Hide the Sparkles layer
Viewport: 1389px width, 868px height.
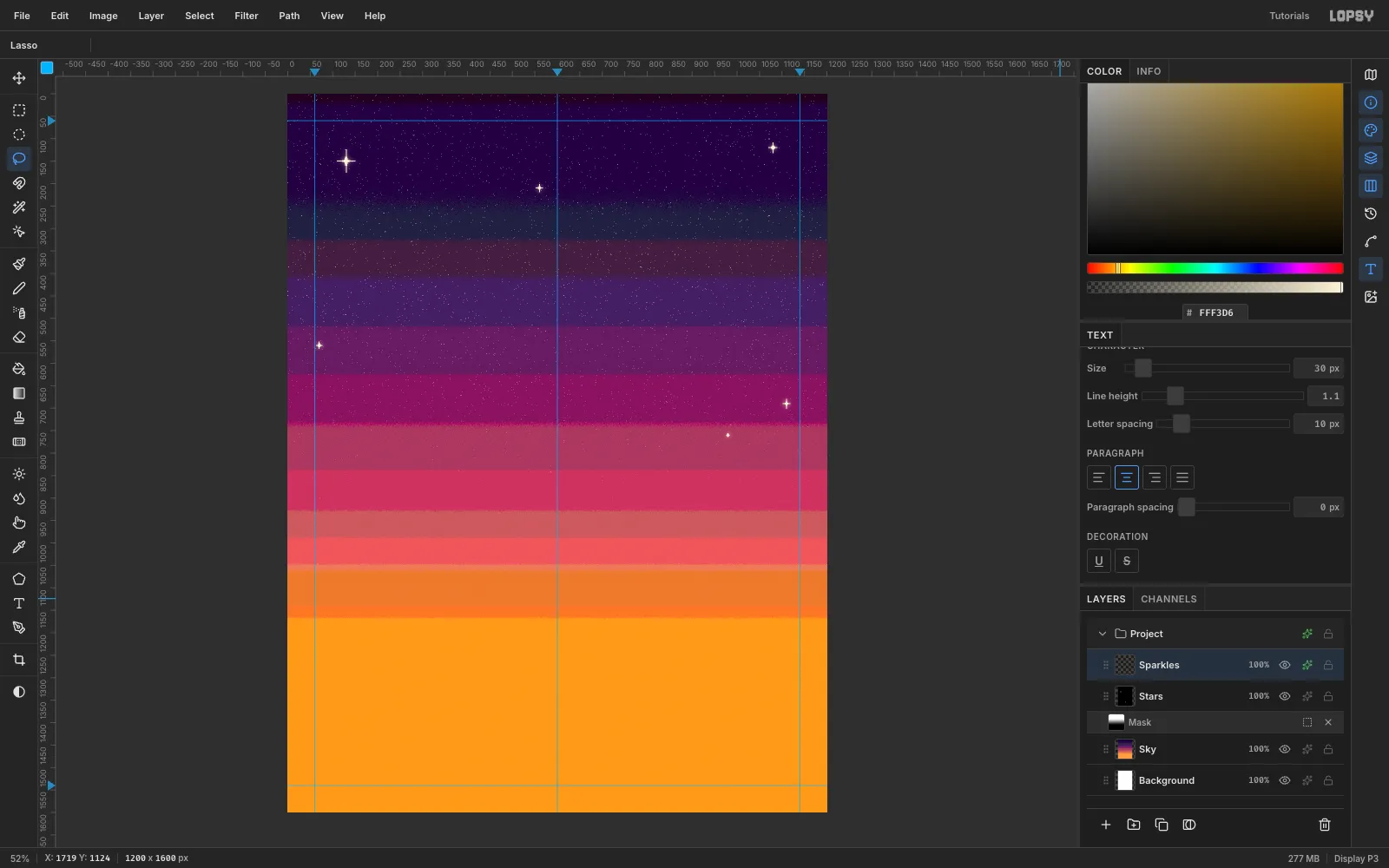pos(1285,665)
